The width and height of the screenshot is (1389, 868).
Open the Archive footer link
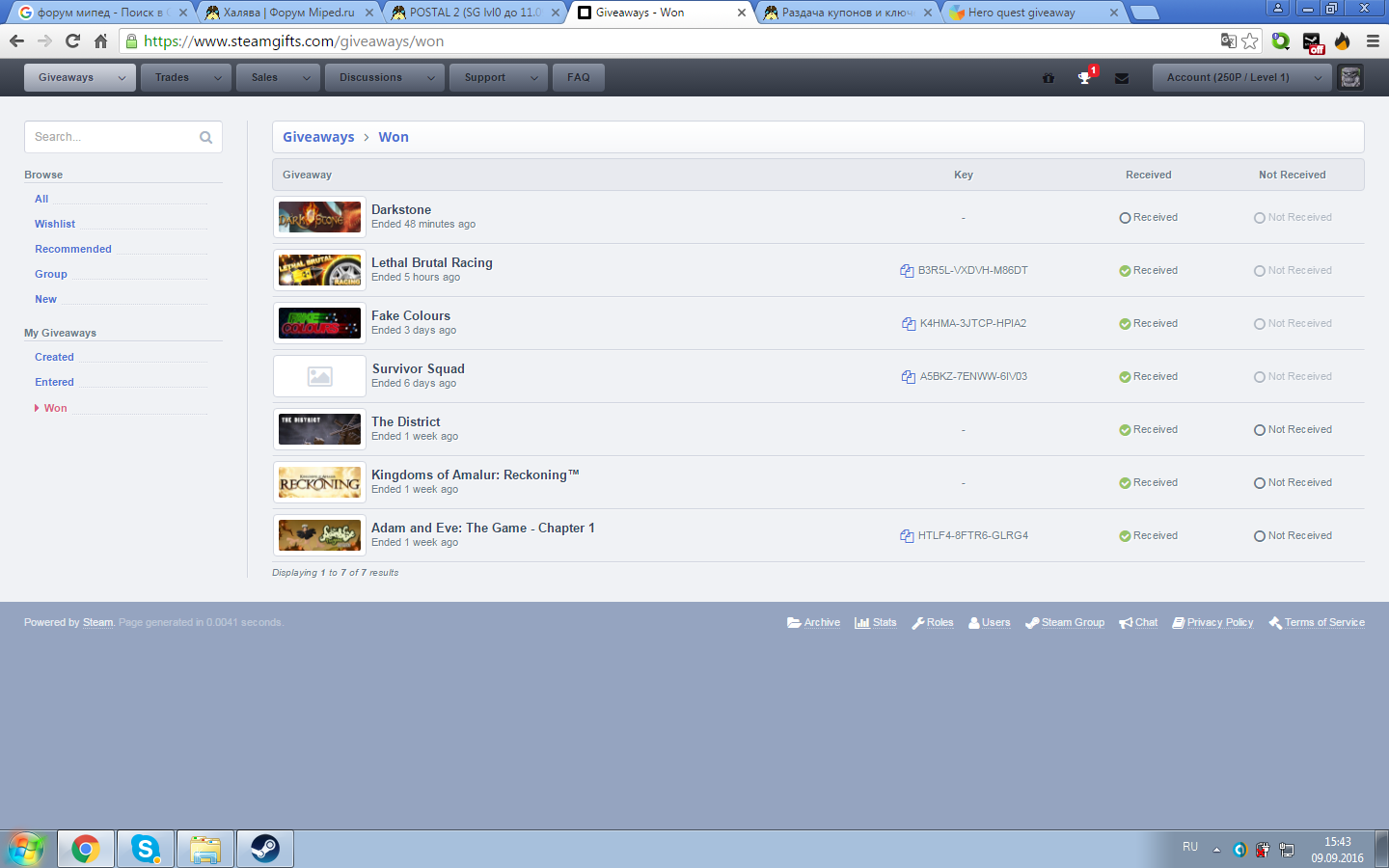(x=813, y=623)
